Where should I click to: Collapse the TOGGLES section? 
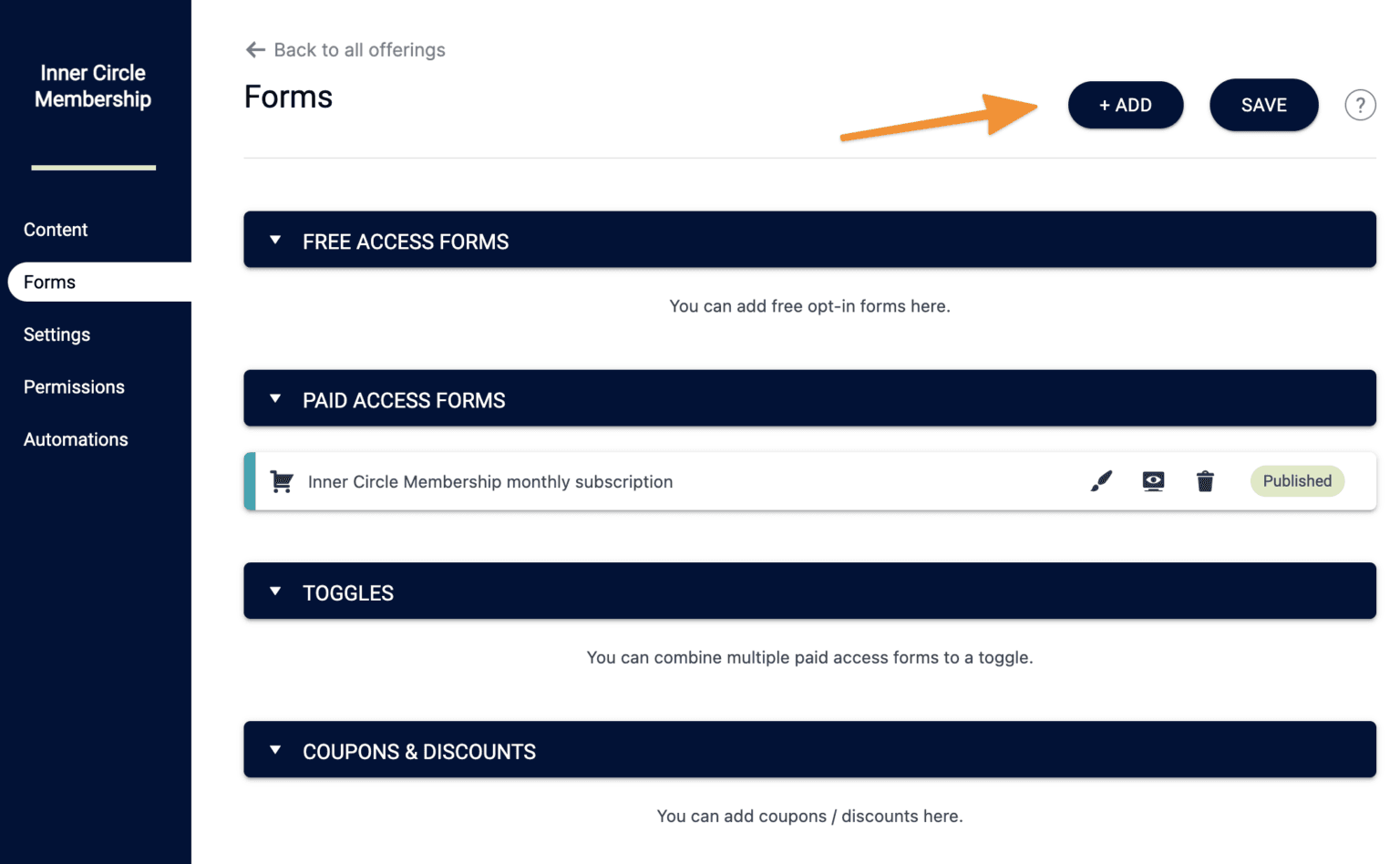click(x=275, y=591)
